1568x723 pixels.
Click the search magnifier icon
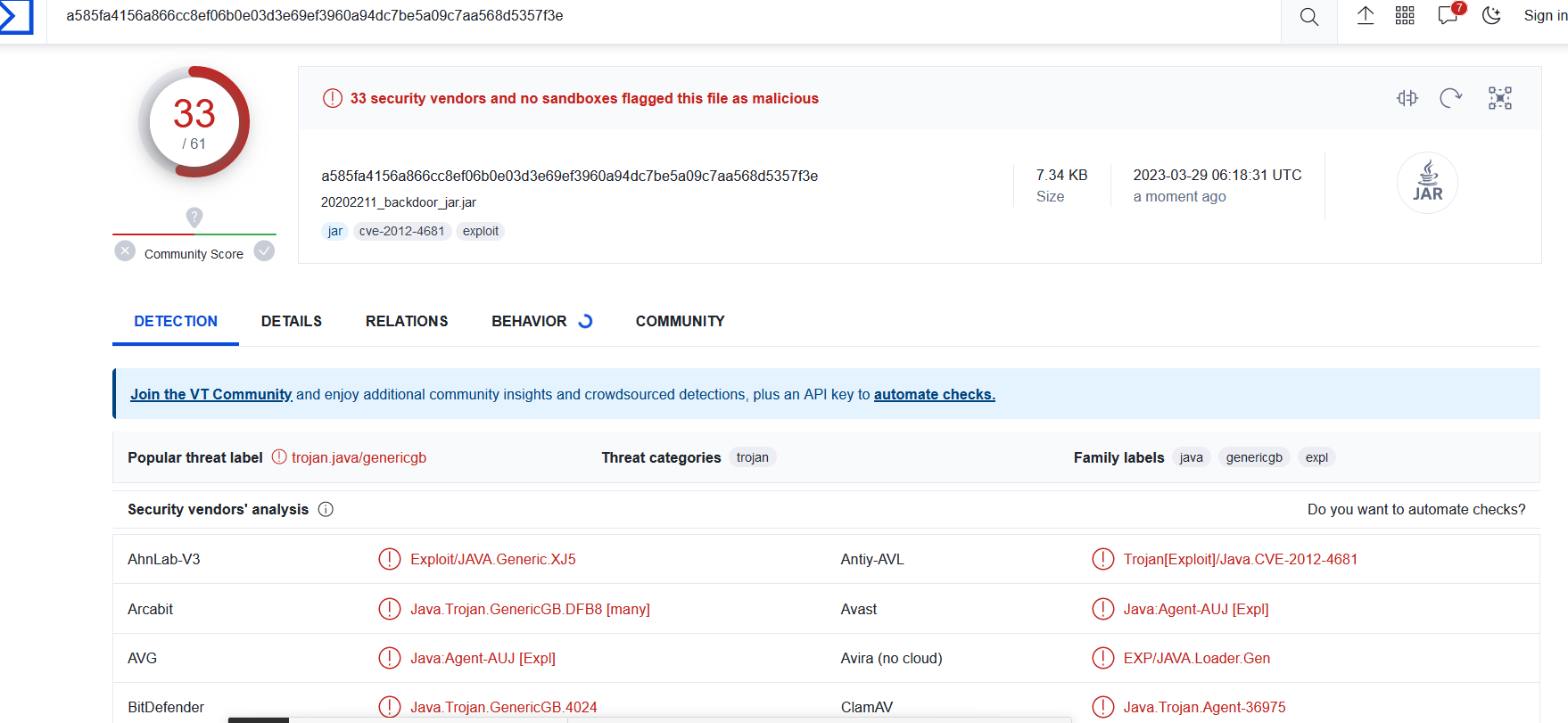(1308, 17)
